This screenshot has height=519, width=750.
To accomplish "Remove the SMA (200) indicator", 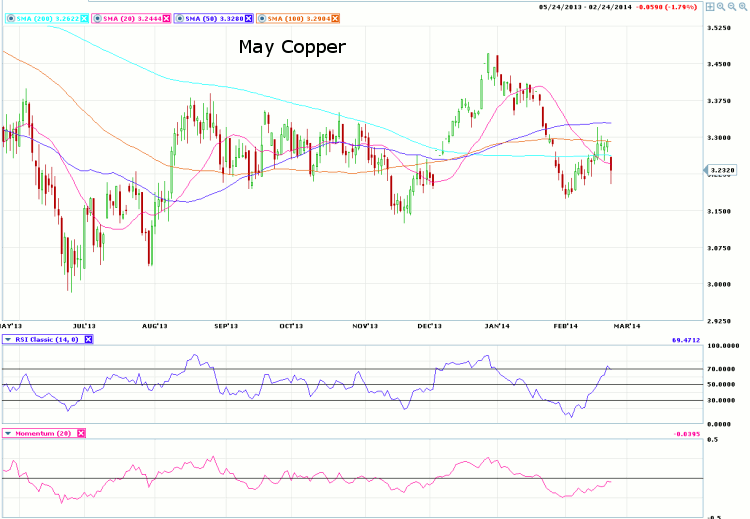I will point(82,18).
